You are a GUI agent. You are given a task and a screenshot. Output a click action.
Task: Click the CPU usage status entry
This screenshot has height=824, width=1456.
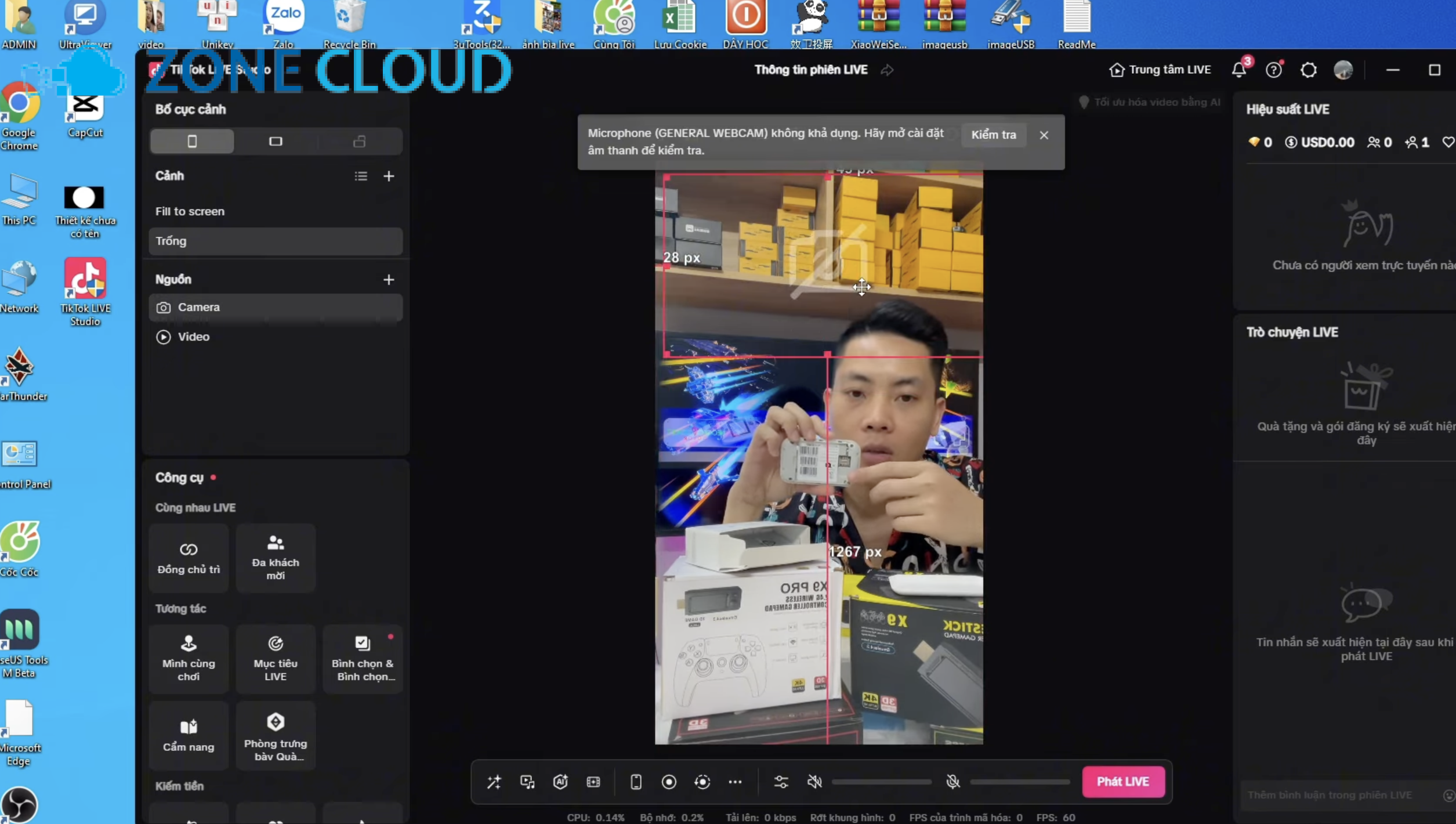[x=595, y=818]
